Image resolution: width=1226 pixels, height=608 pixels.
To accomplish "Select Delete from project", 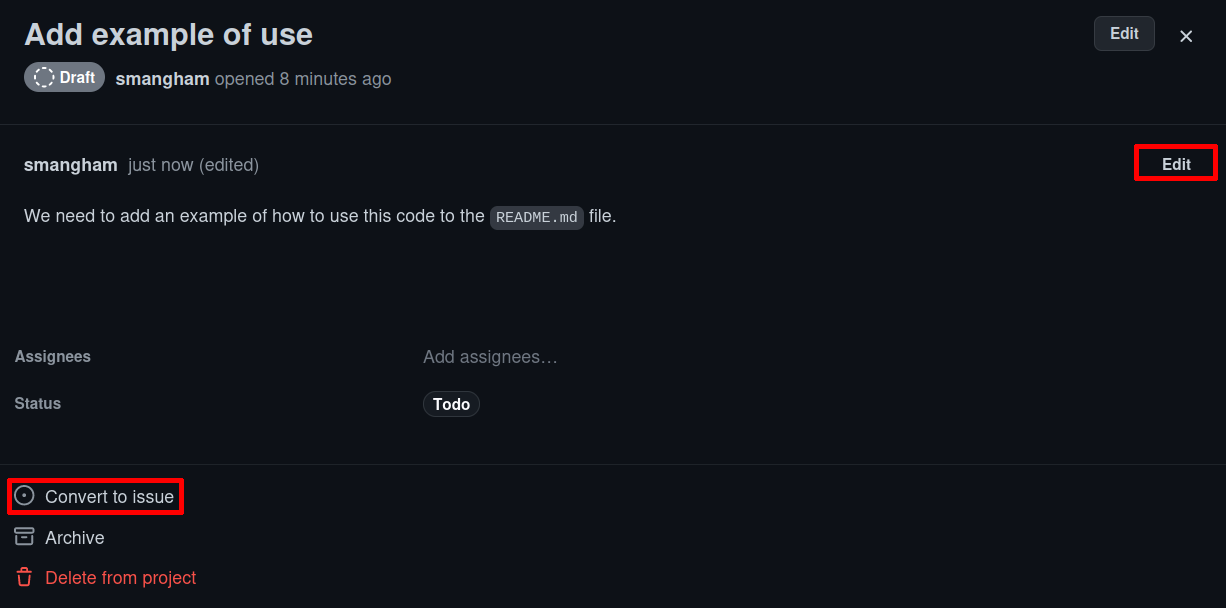I will (120, 577).
